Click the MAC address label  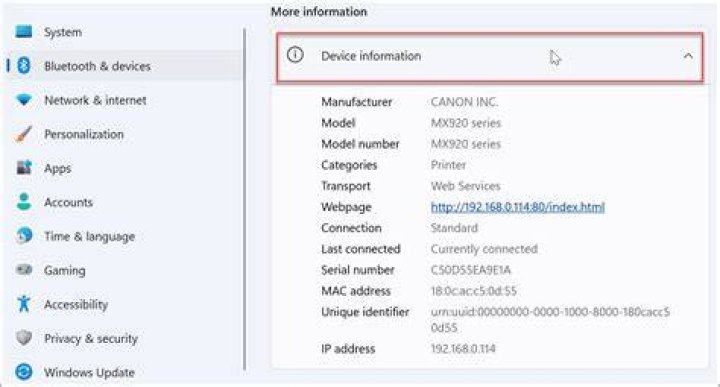click(356, 291)
